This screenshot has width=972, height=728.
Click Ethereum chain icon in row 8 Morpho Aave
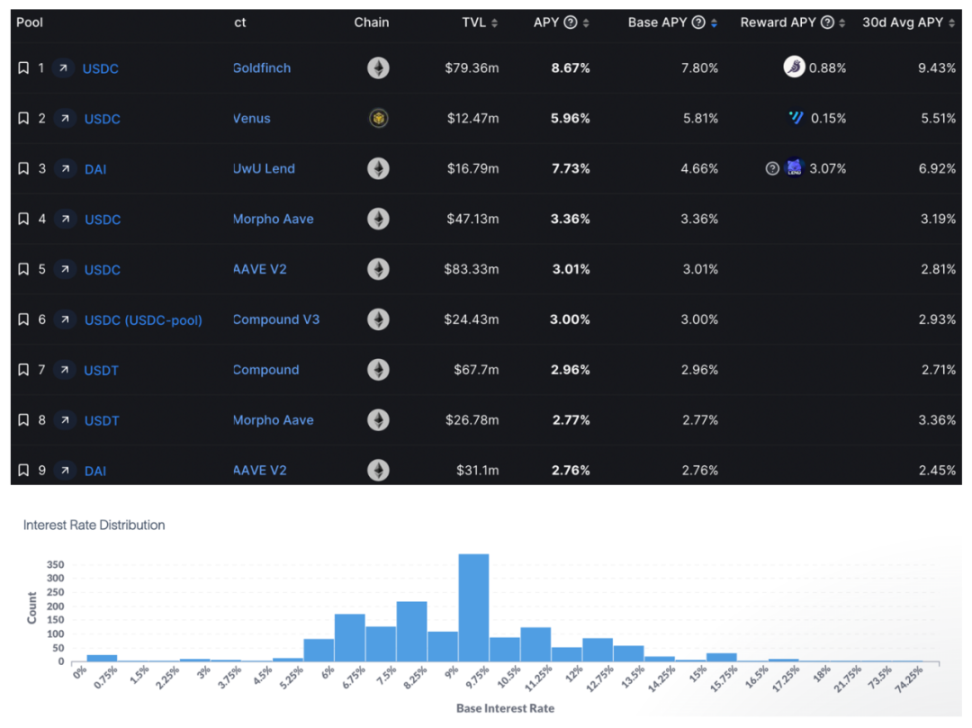[378, 420]
